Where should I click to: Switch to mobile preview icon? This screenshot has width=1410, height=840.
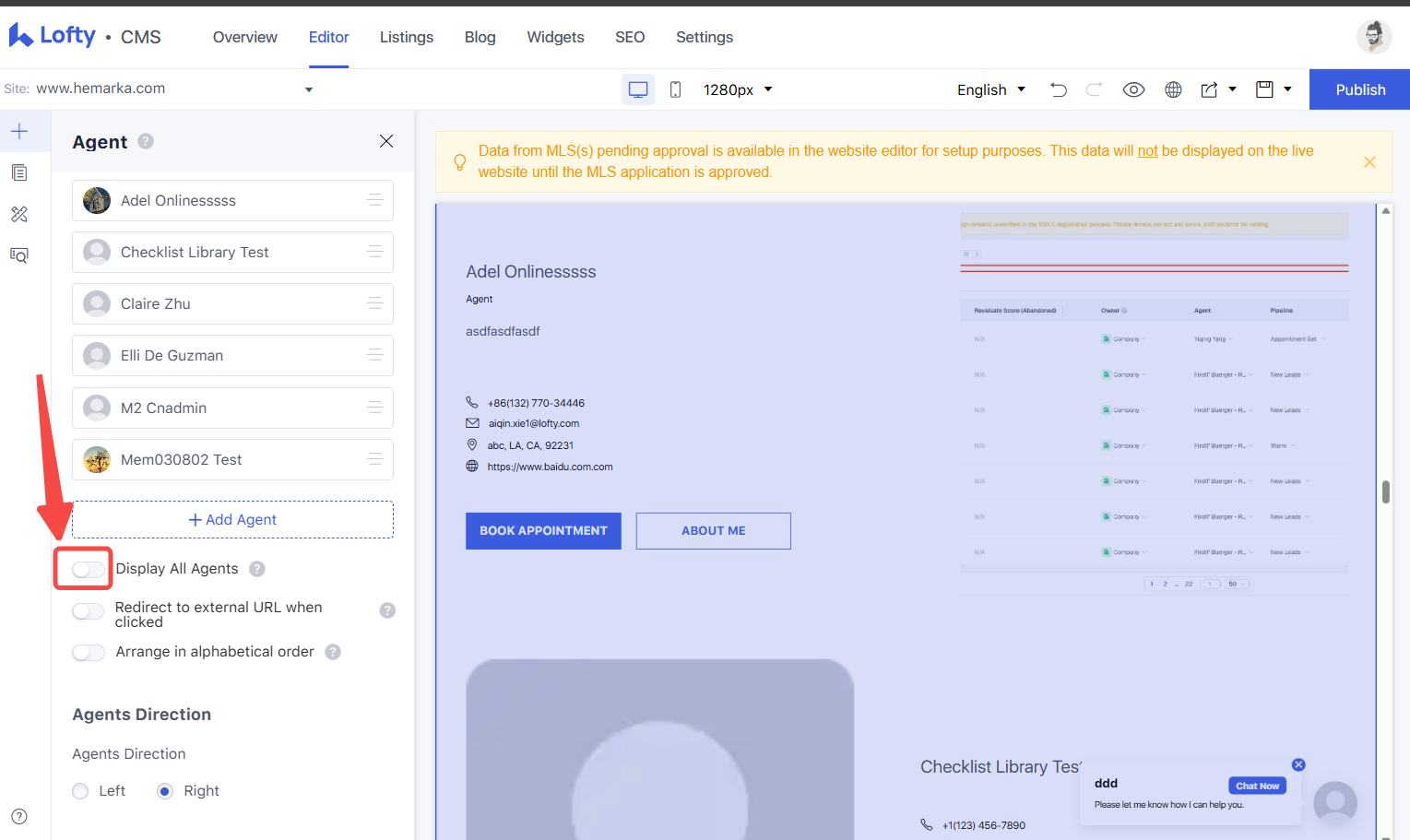(675, 89)
